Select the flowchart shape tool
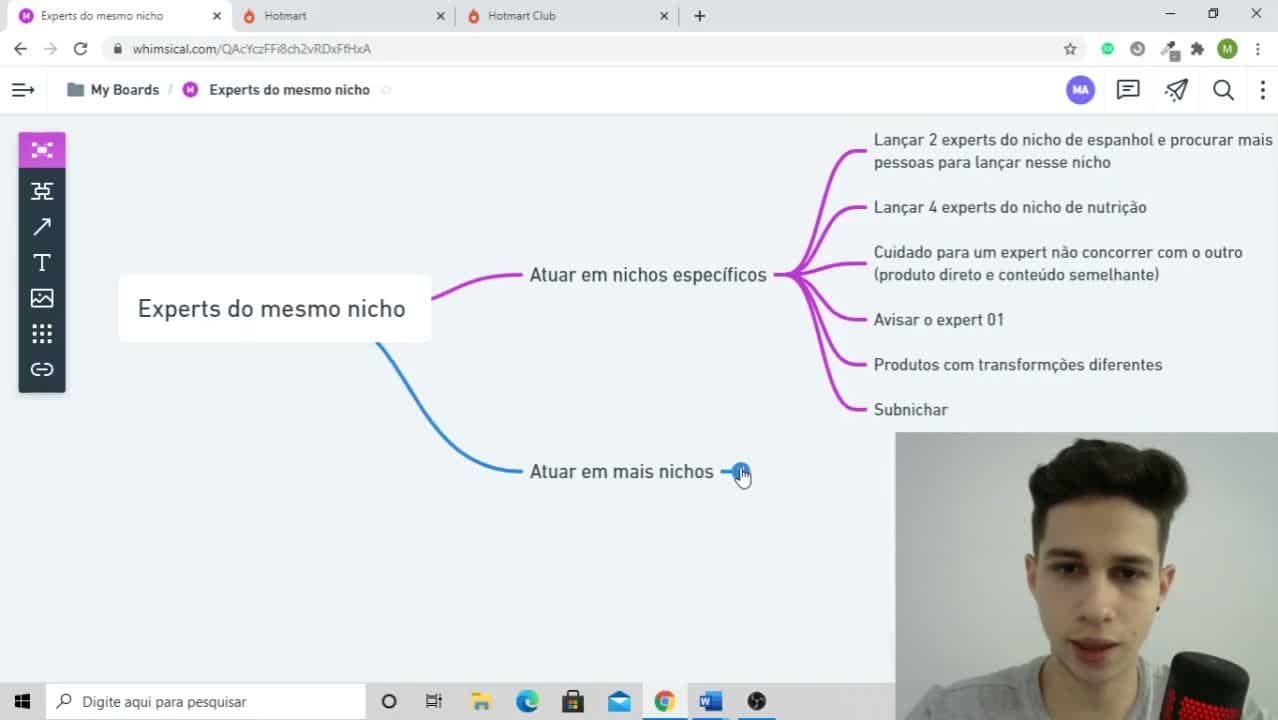The width and height of the screenshot is (1278, 720). pos(42,191)
